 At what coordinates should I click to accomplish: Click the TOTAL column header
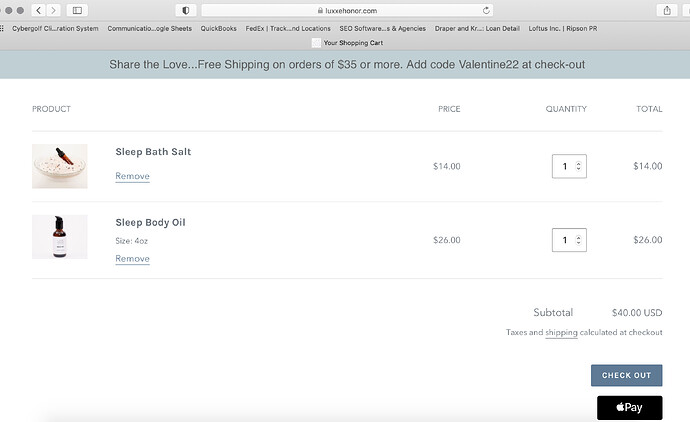pos(649,109)
